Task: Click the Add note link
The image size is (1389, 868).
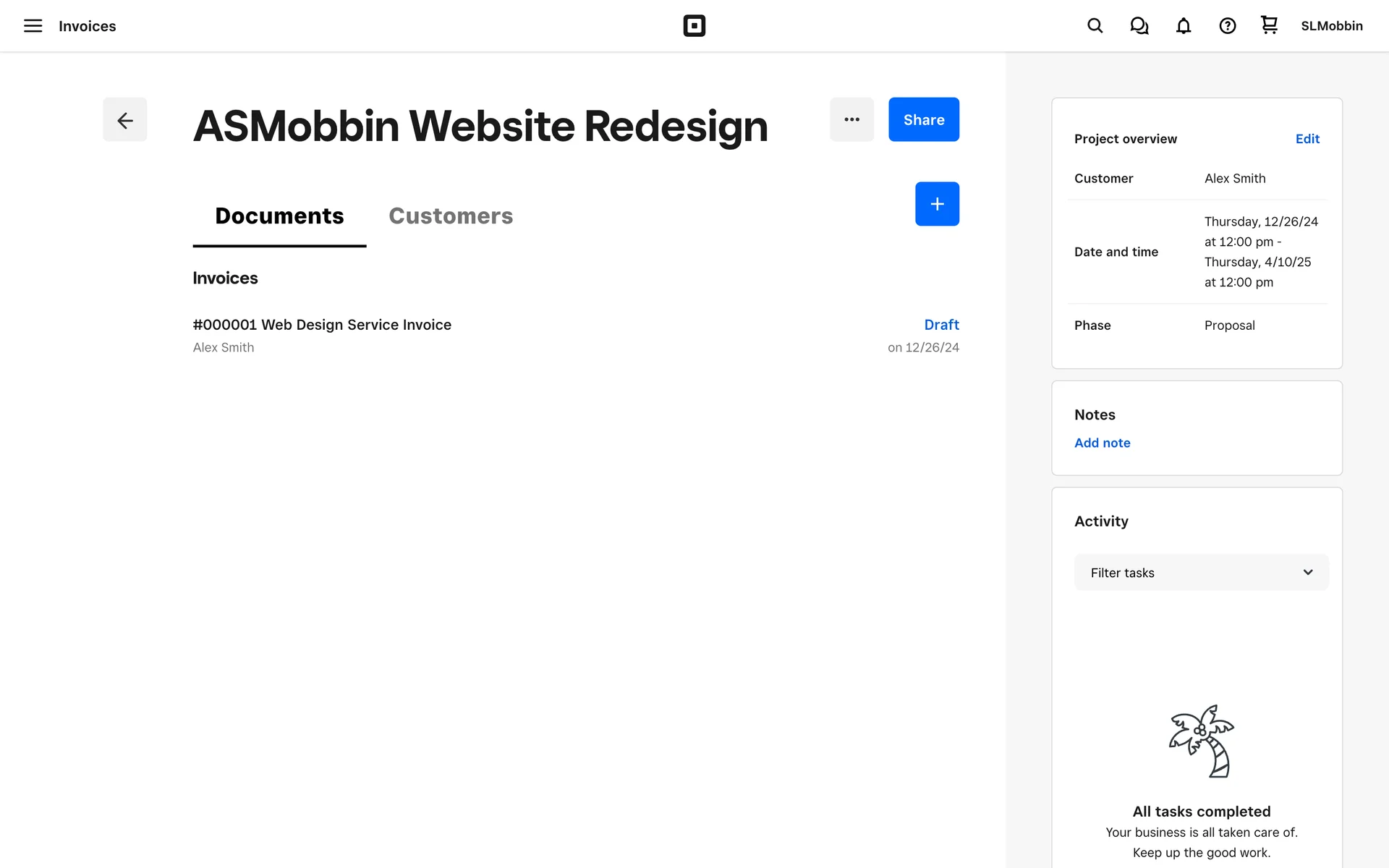Action: [1102, 443]
